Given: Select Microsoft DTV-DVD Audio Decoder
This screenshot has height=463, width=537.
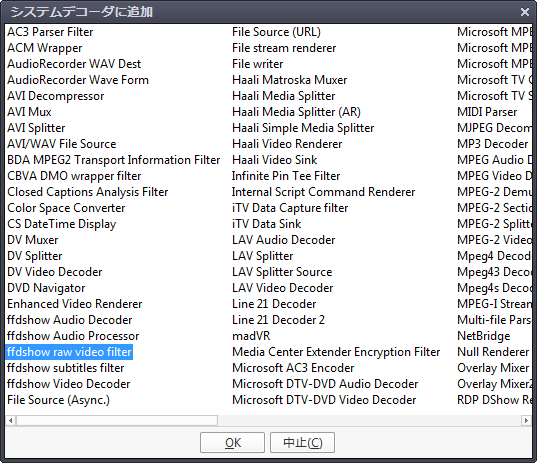Looking at the screenshot, I should point(325,384).
